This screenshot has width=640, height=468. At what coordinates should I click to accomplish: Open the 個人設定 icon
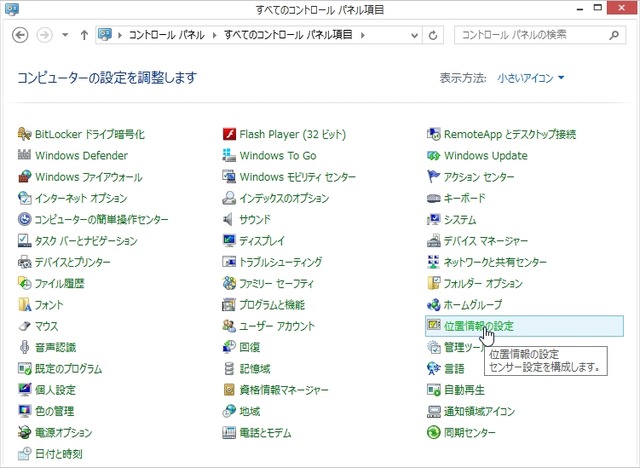(x=24, y=390)
